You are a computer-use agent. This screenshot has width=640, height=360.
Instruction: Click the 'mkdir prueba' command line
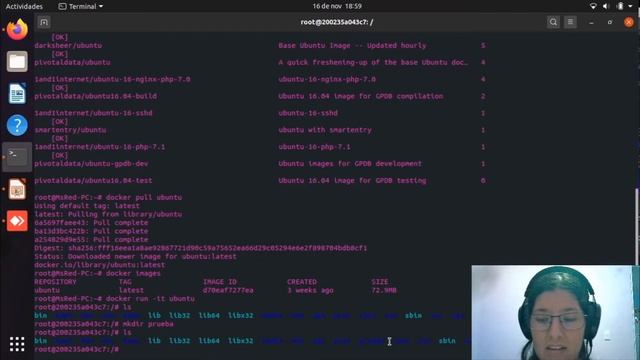click(x=104, y=324)
